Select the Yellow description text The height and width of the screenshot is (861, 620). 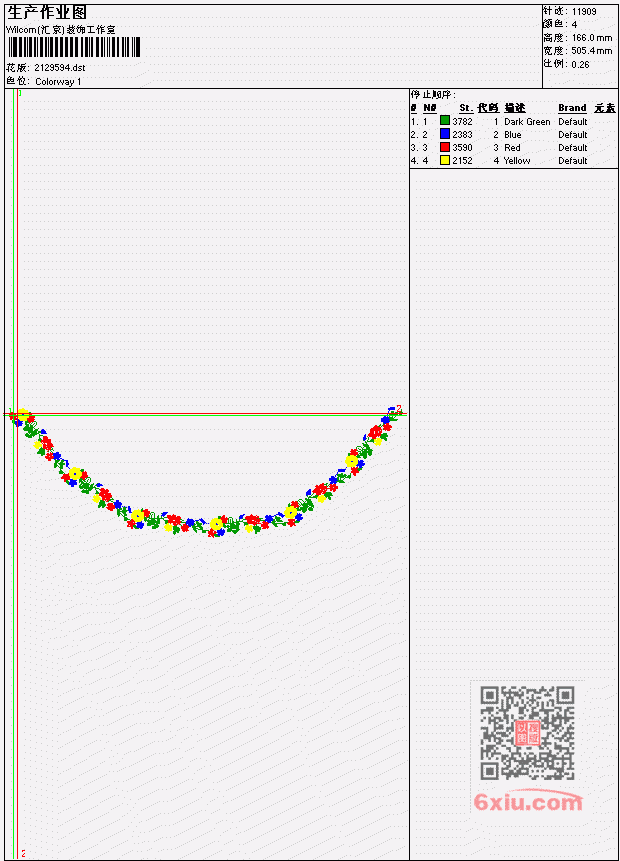click(x=517, y=161)
